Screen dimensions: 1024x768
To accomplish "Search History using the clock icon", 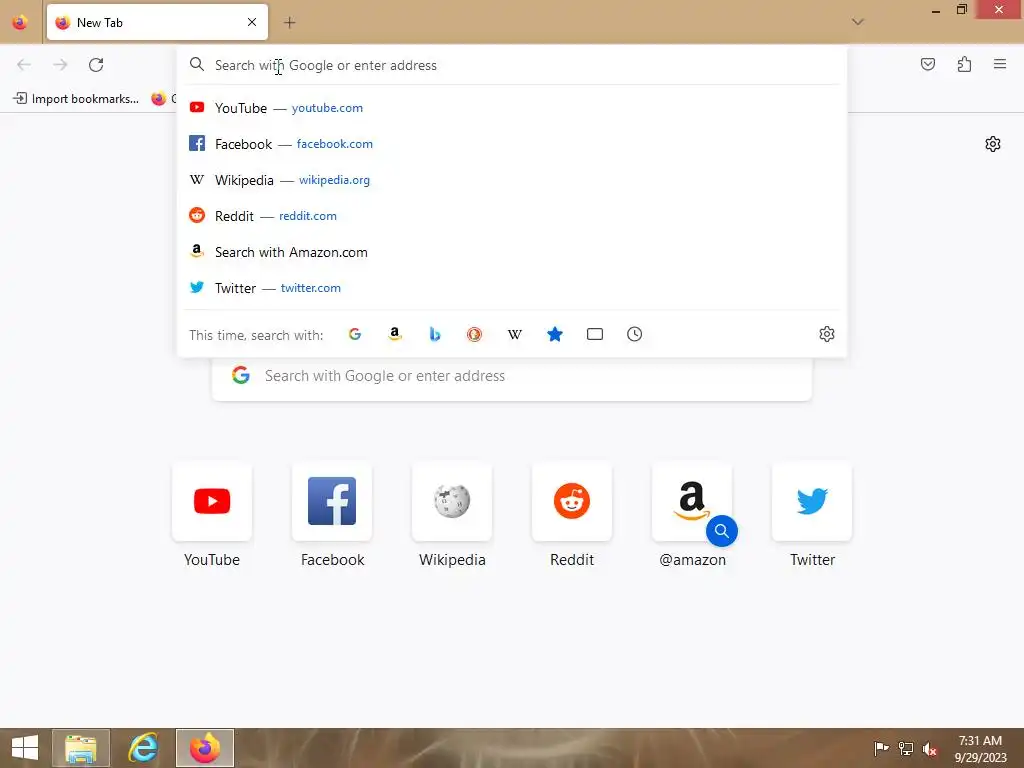I will pos(635,334).
